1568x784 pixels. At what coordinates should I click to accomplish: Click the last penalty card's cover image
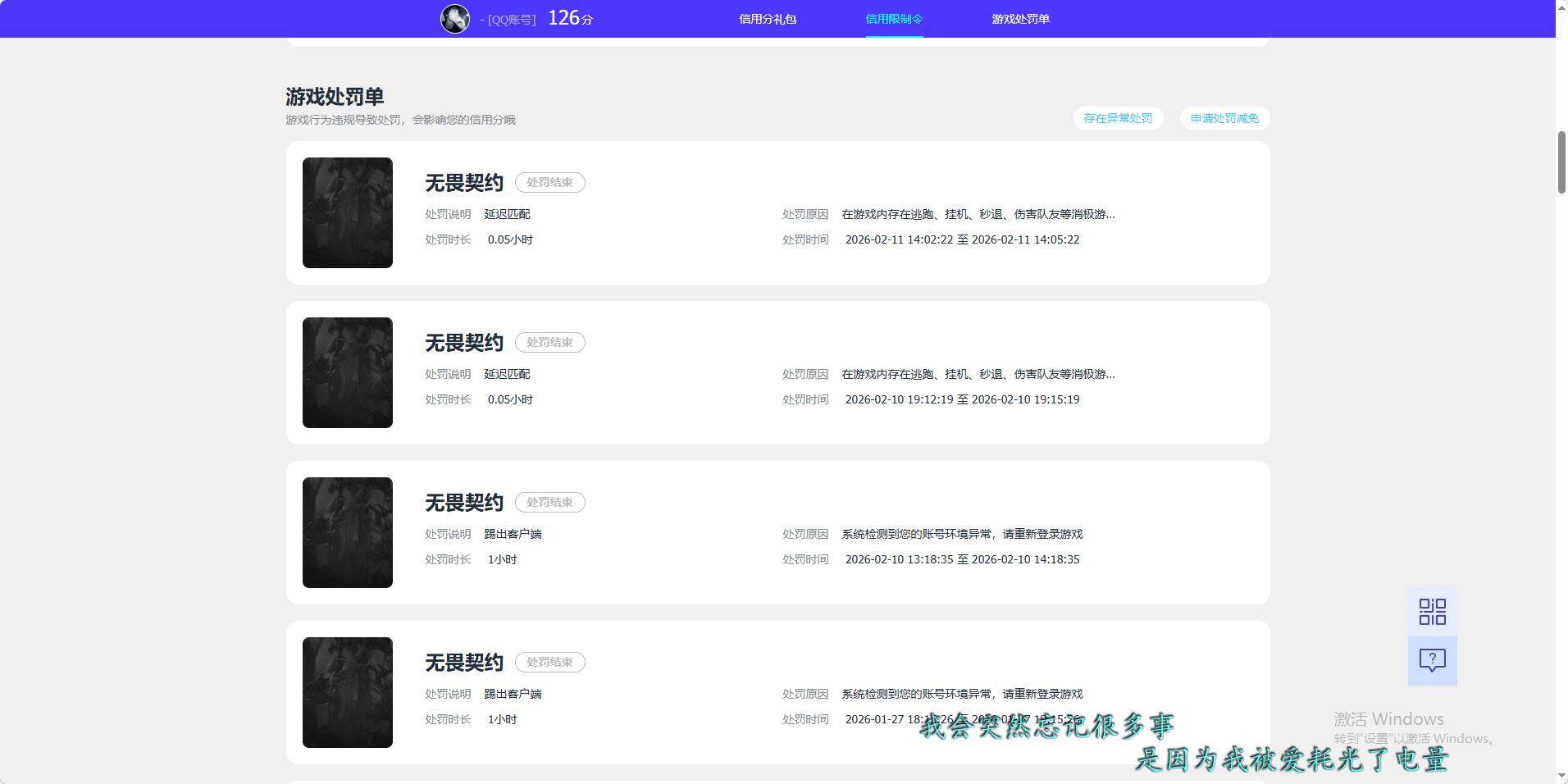(347, 692)
